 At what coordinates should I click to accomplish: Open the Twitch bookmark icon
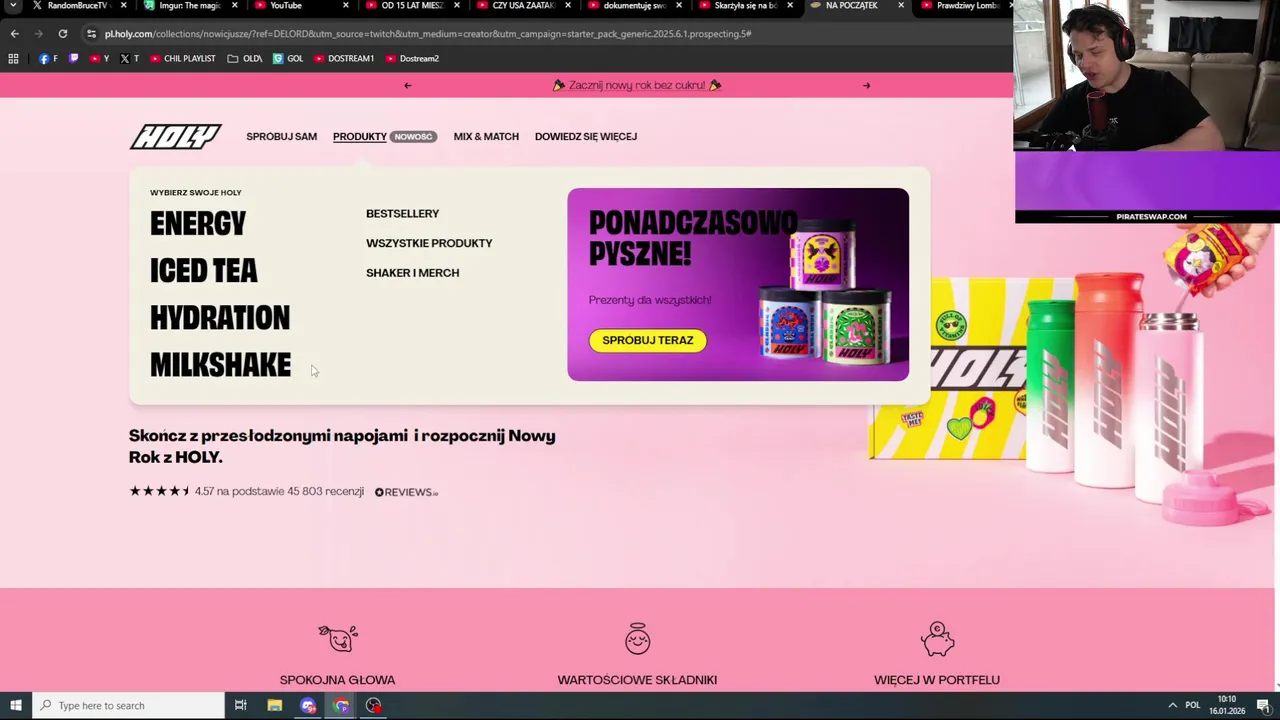tap(73, 58)
